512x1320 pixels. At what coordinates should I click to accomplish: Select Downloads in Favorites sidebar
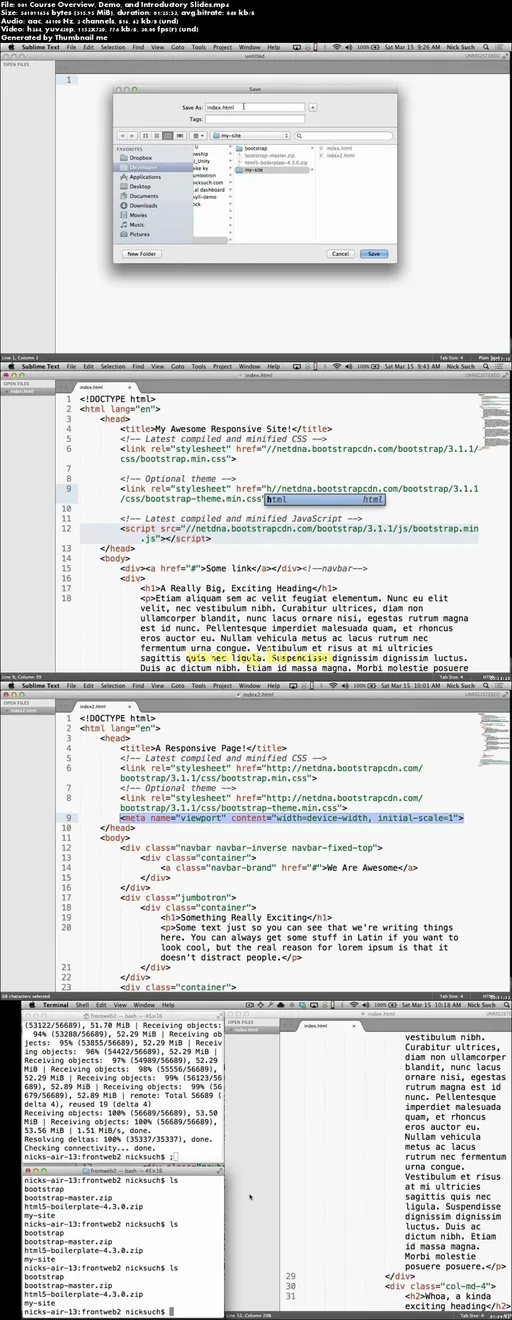(143, 205)
